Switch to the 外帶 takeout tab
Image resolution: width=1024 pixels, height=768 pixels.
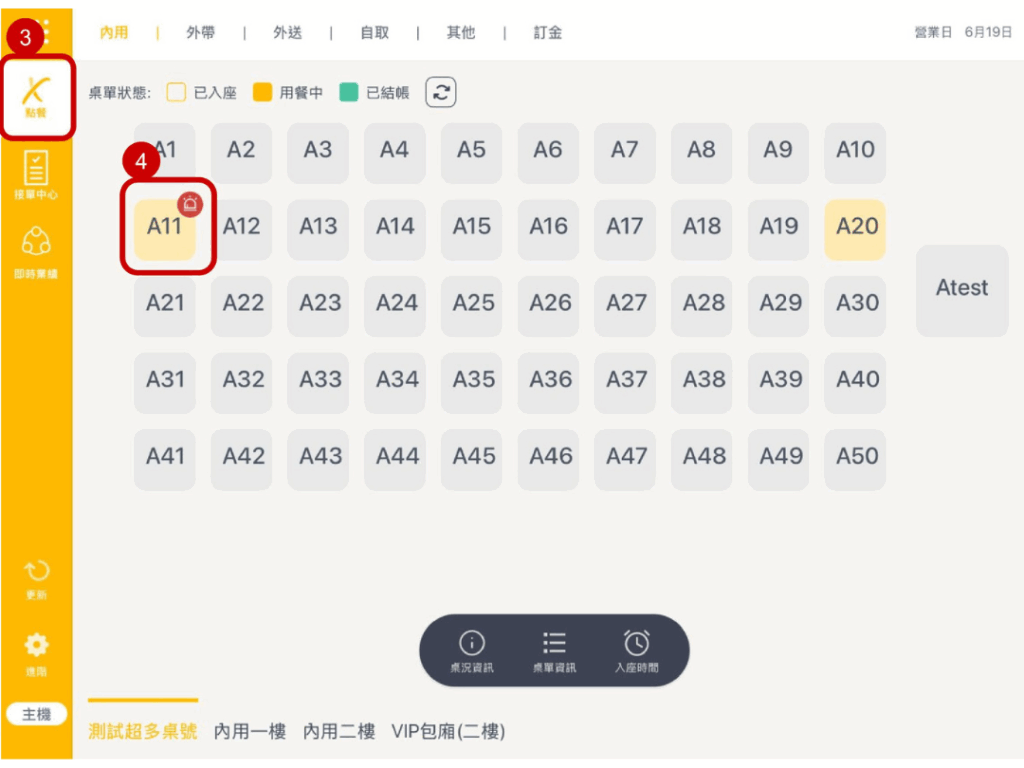click(200, 33)
